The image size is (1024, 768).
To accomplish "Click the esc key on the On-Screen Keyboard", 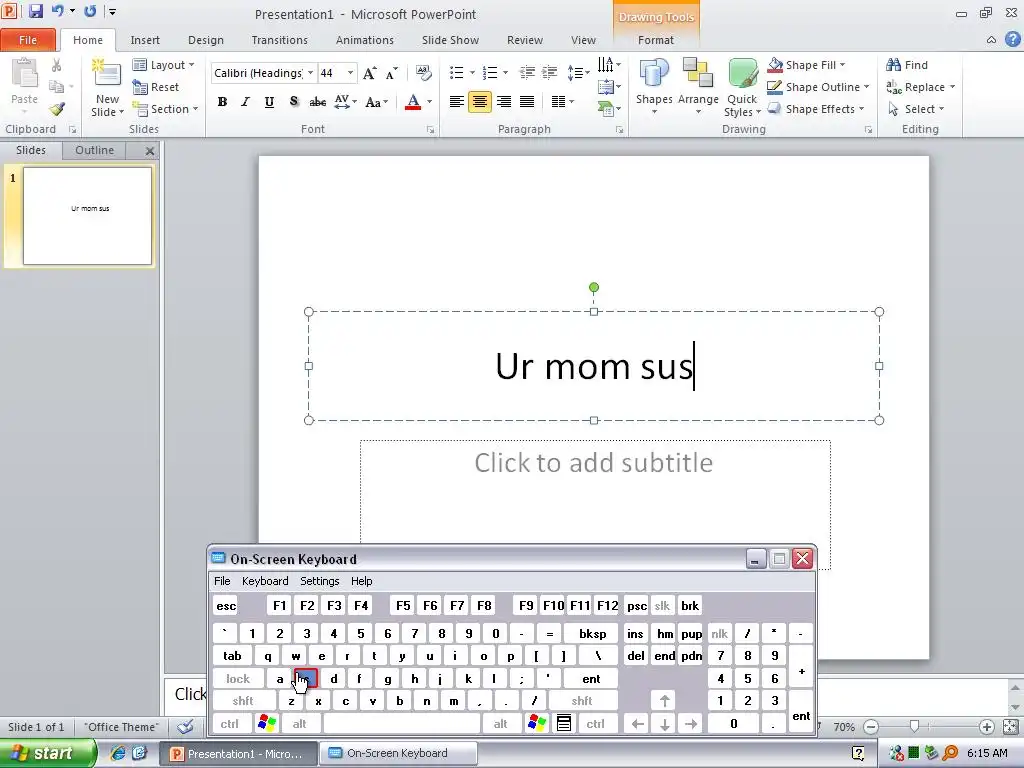I will coord(226,606).
